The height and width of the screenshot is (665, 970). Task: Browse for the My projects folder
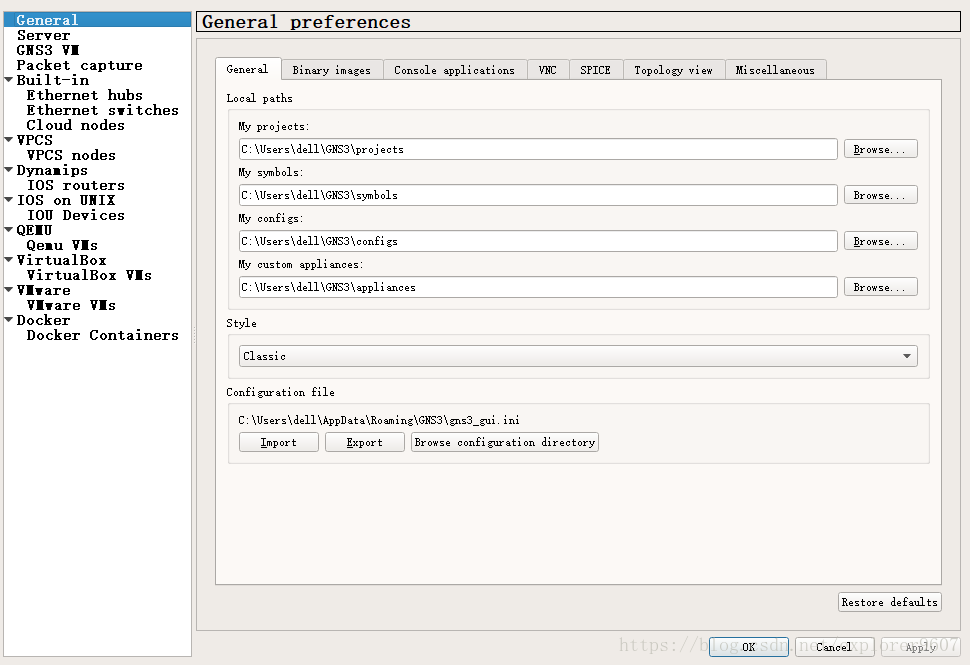[x=880, y=149]
